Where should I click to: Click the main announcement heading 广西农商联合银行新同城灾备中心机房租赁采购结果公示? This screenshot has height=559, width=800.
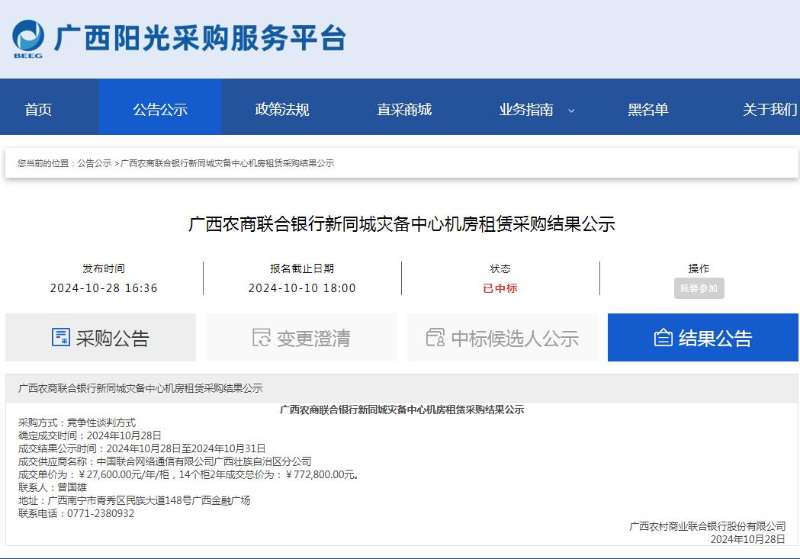[402, 224]
